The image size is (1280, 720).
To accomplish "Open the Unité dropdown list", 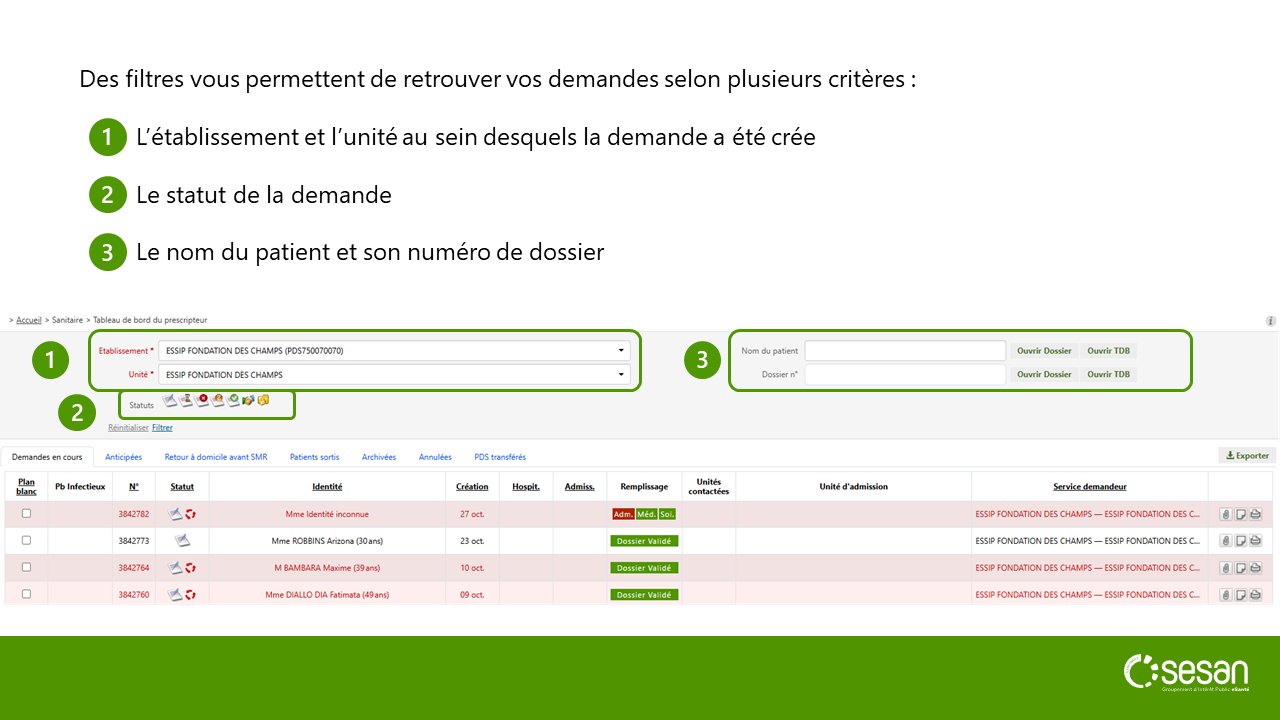I will (621, 375).
